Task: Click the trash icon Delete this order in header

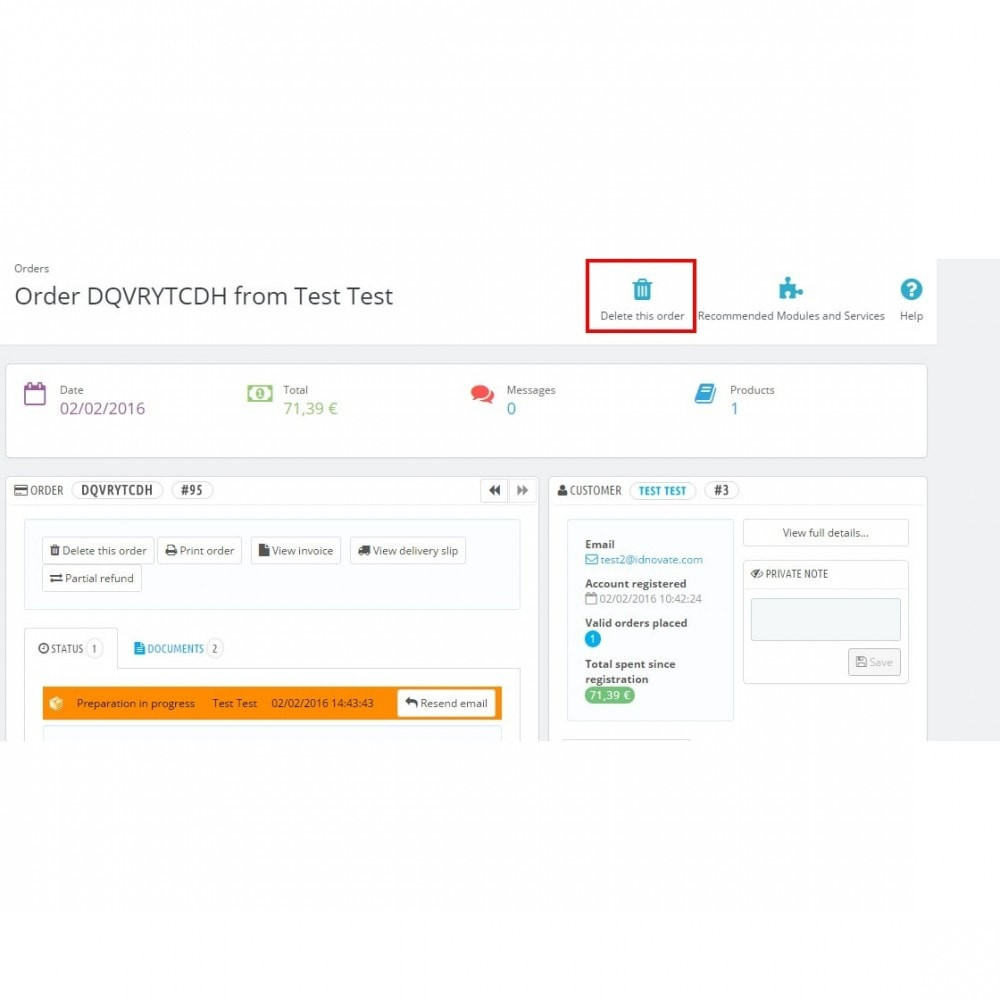Action: pos(642,290)
